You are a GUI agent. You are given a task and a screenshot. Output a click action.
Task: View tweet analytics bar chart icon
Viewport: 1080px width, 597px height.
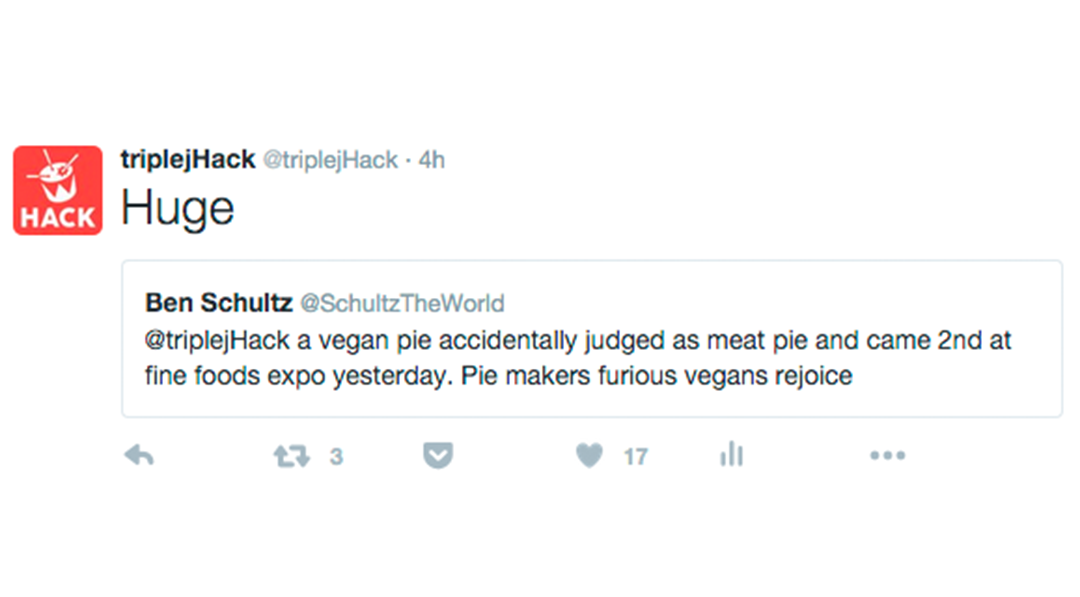tap(731, 454)
